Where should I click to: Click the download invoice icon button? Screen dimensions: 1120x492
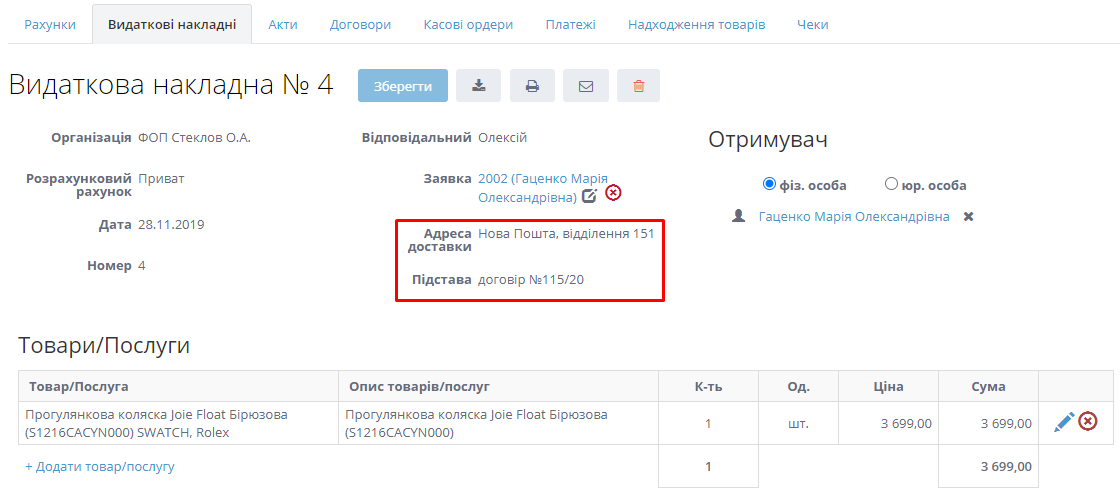[x=478, y=86]
